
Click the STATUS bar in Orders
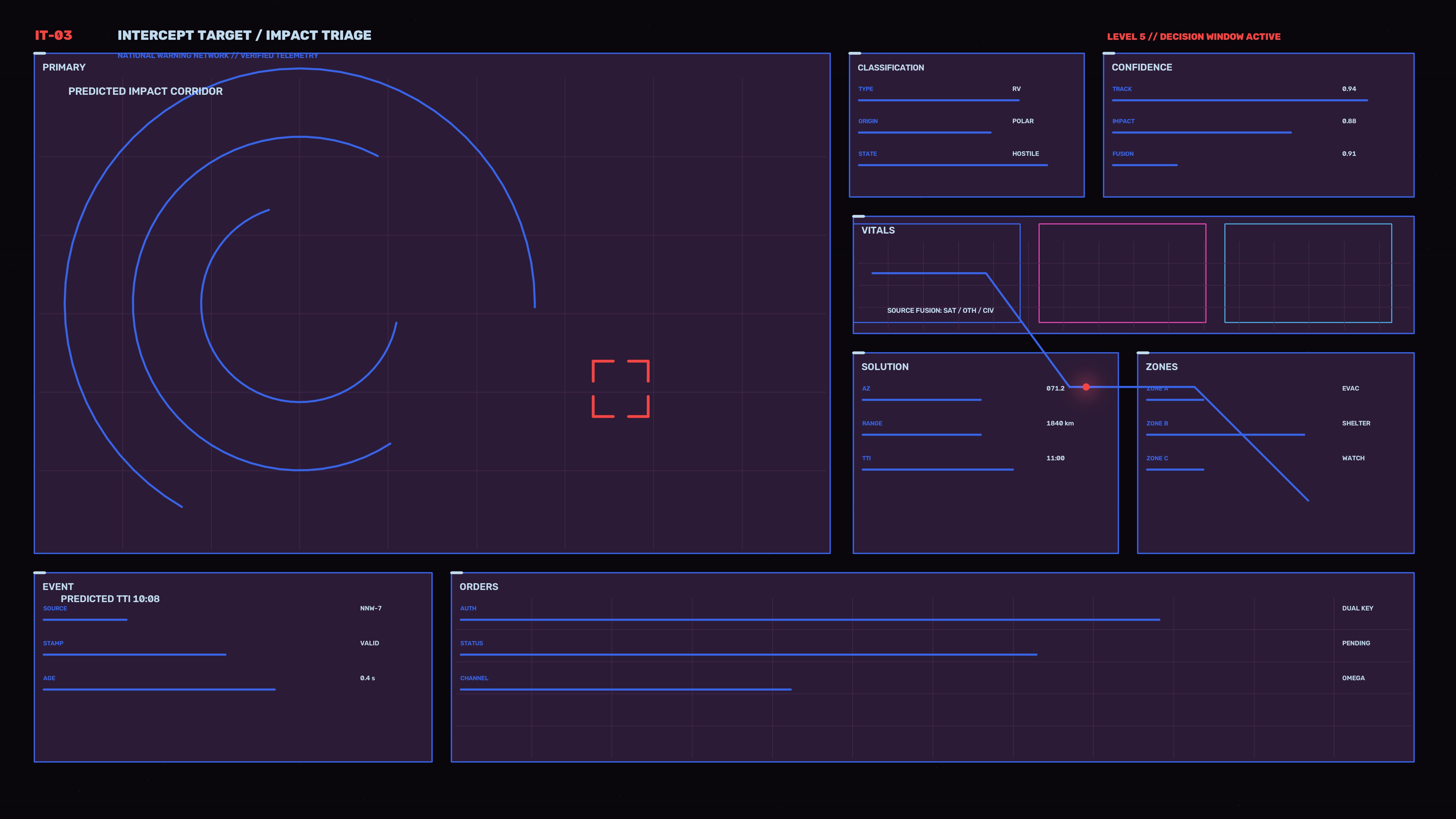tap(748, 654)
